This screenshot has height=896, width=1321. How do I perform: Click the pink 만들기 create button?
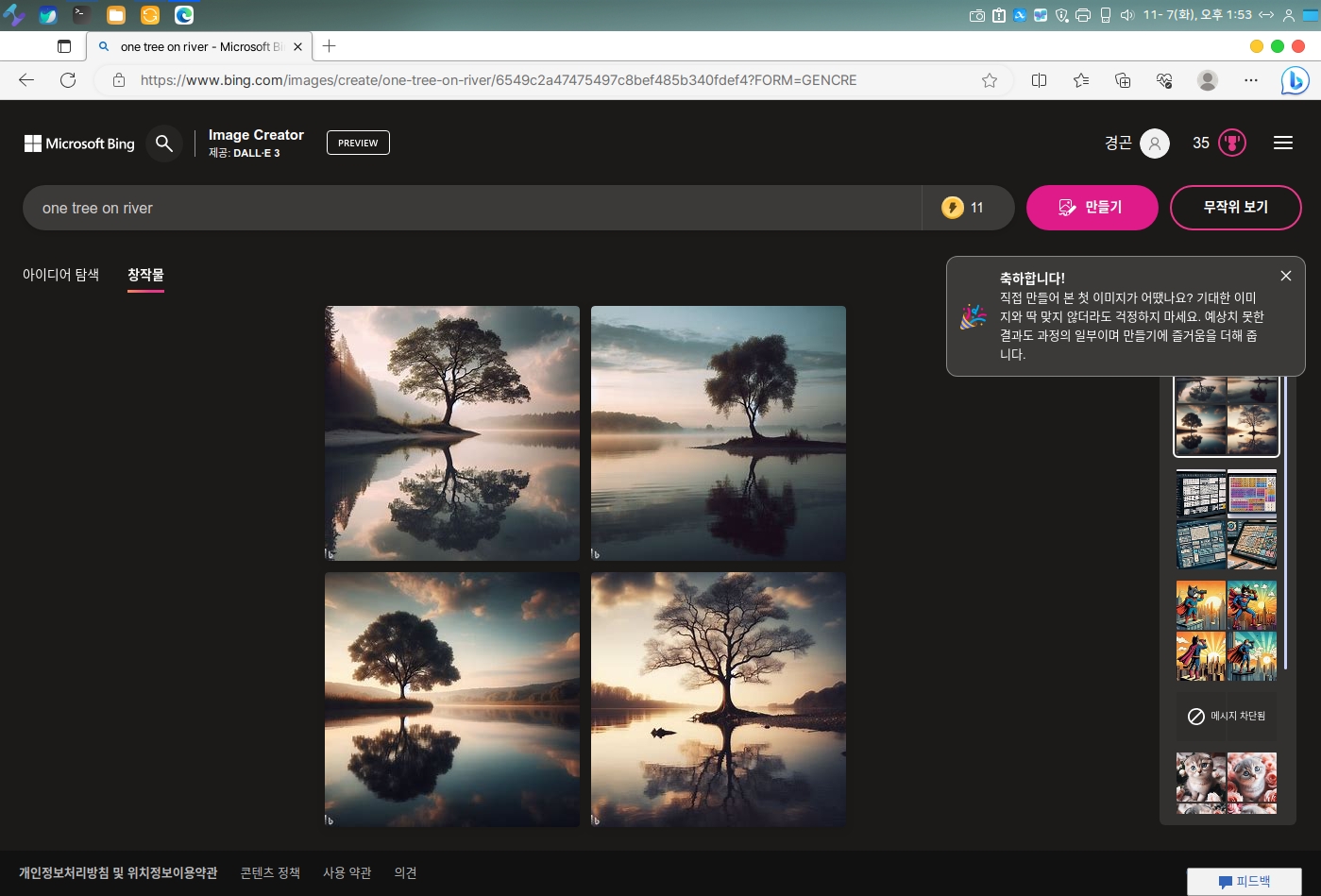(1092, 208)
